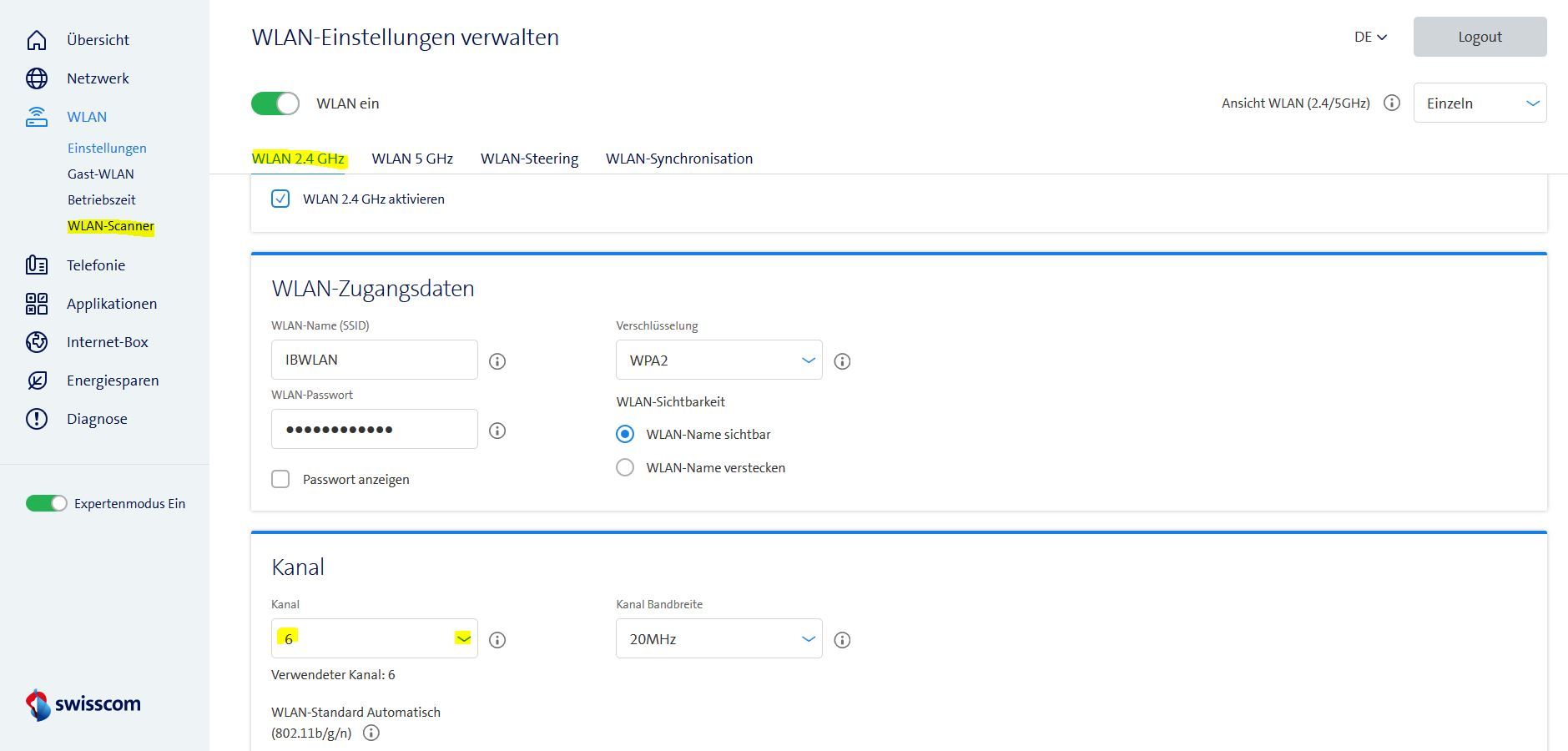Open the Gast-WLAN submenu link

[x=101, y=174]
